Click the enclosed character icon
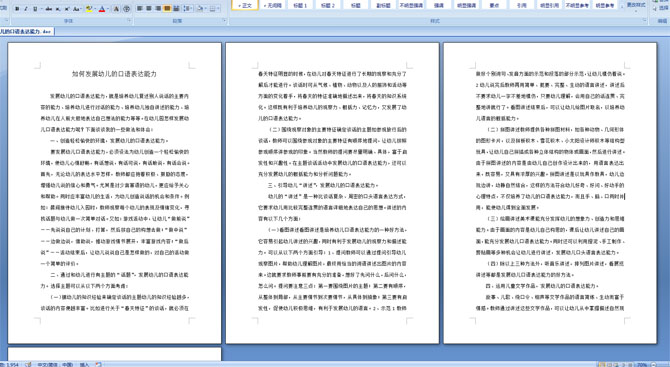Image resolution: width=670 pixels, height=367 pixels. [126, 9]
